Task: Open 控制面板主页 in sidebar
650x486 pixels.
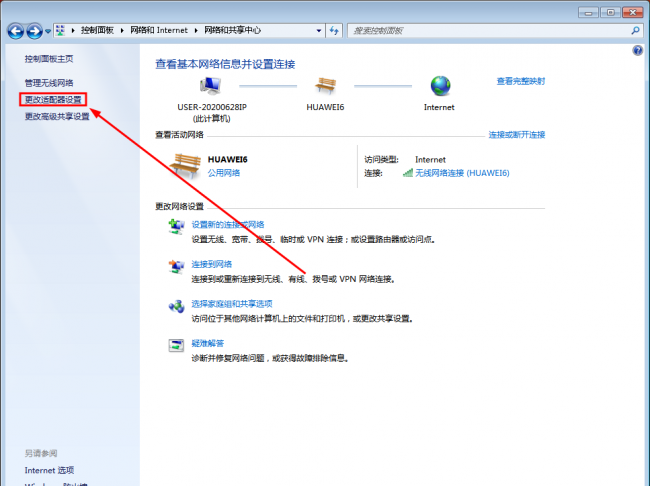Action: tap(49, 59)
